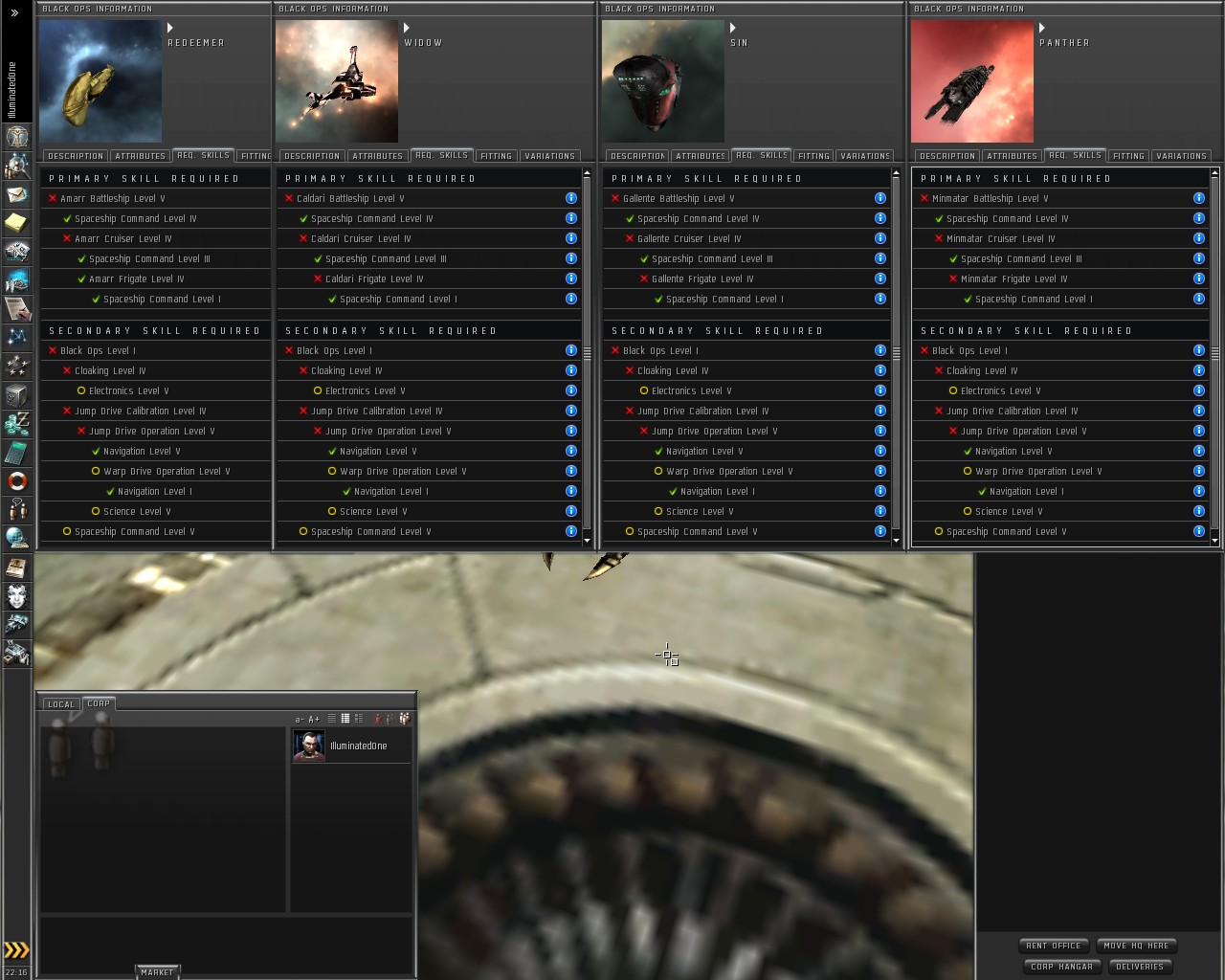This screenshot has width=1225, height=980.
Task: Open the lifebuoy help icon in the sidebar
Action: pyautogui.click(x=17, y=480)
